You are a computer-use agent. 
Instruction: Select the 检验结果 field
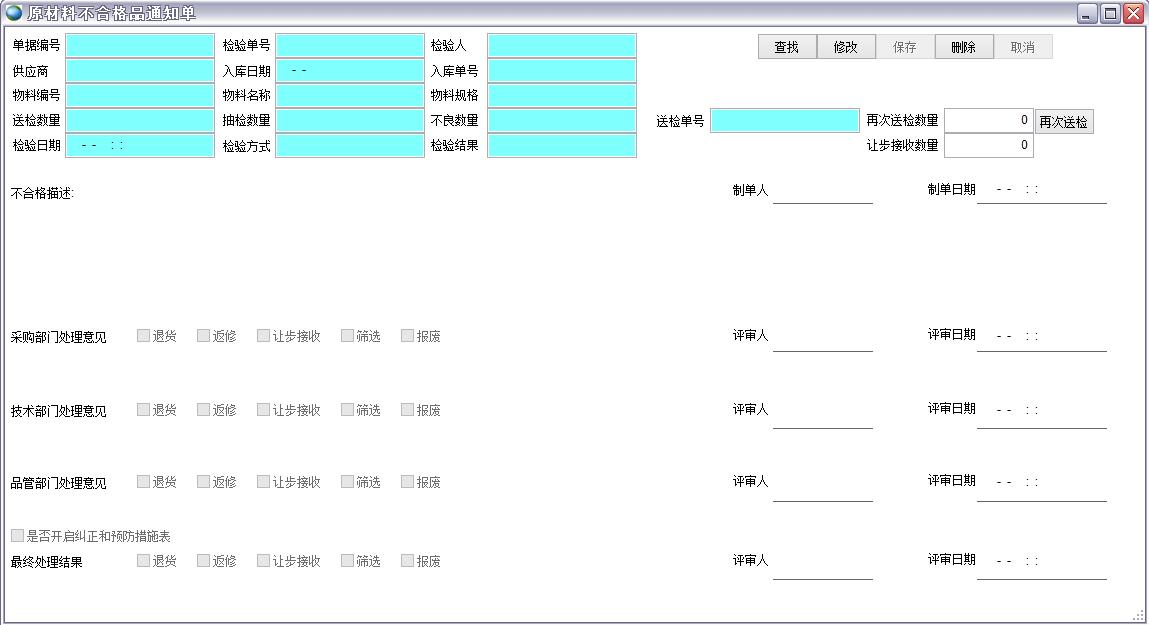tap(561, 146)
